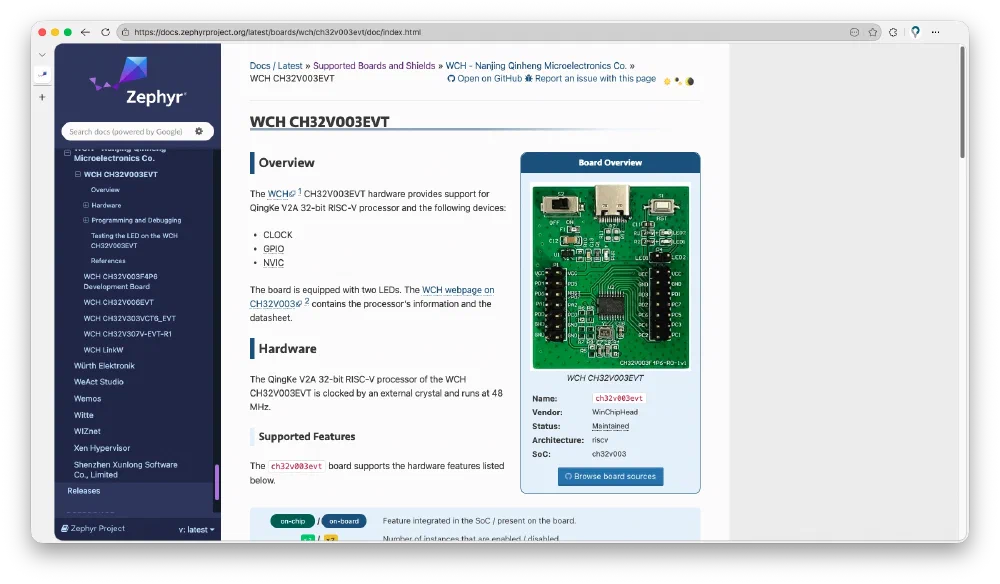Screen dimensions: 1000x584
Task: Click the search settings gear icon
Action: pyautogui.click(x=199, y=131)
